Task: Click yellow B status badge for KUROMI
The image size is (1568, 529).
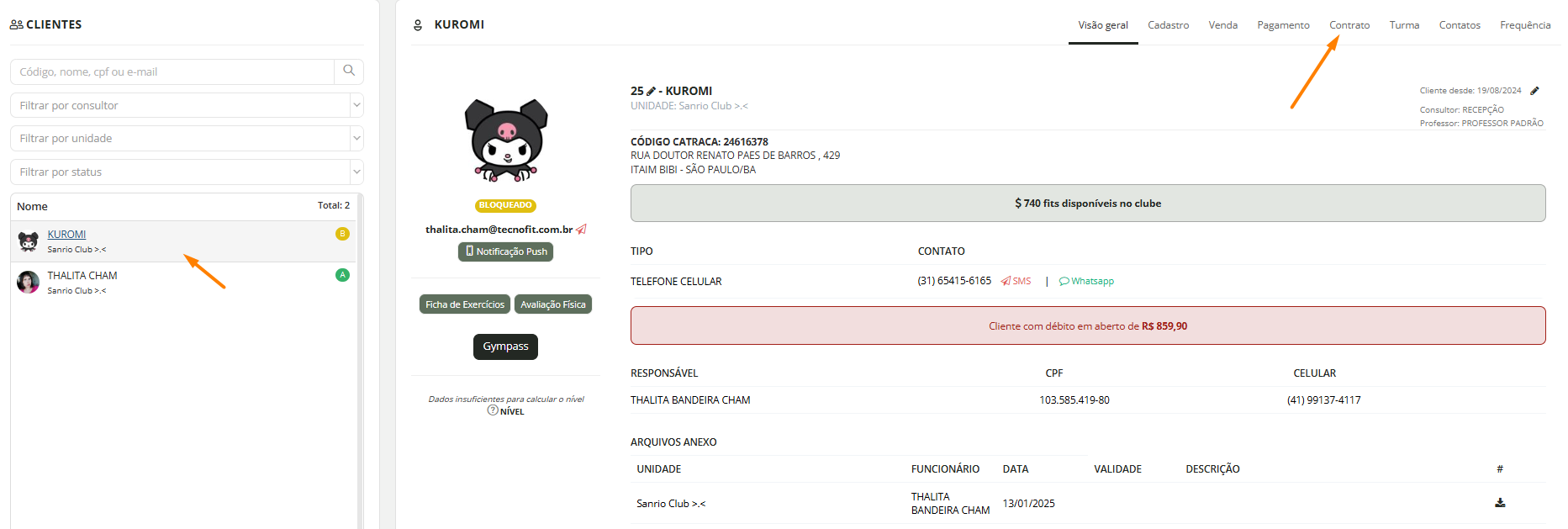Action: click(342, 234)
